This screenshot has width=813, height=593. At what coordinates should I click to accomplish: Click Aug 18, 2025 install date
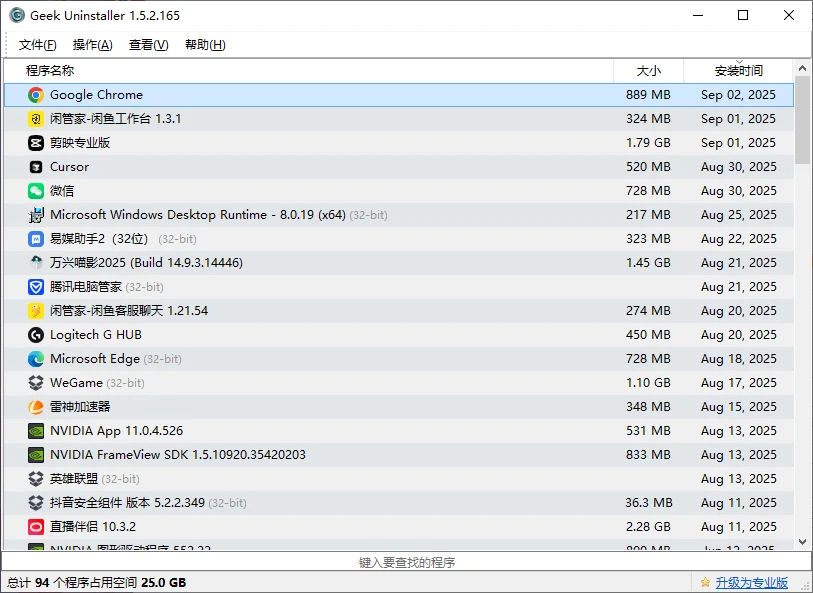(739, 359)
